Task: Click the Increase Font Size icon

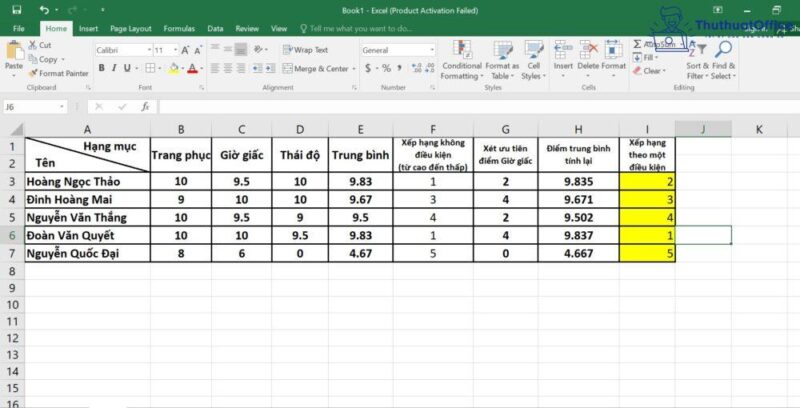Action: coord(186,50)
